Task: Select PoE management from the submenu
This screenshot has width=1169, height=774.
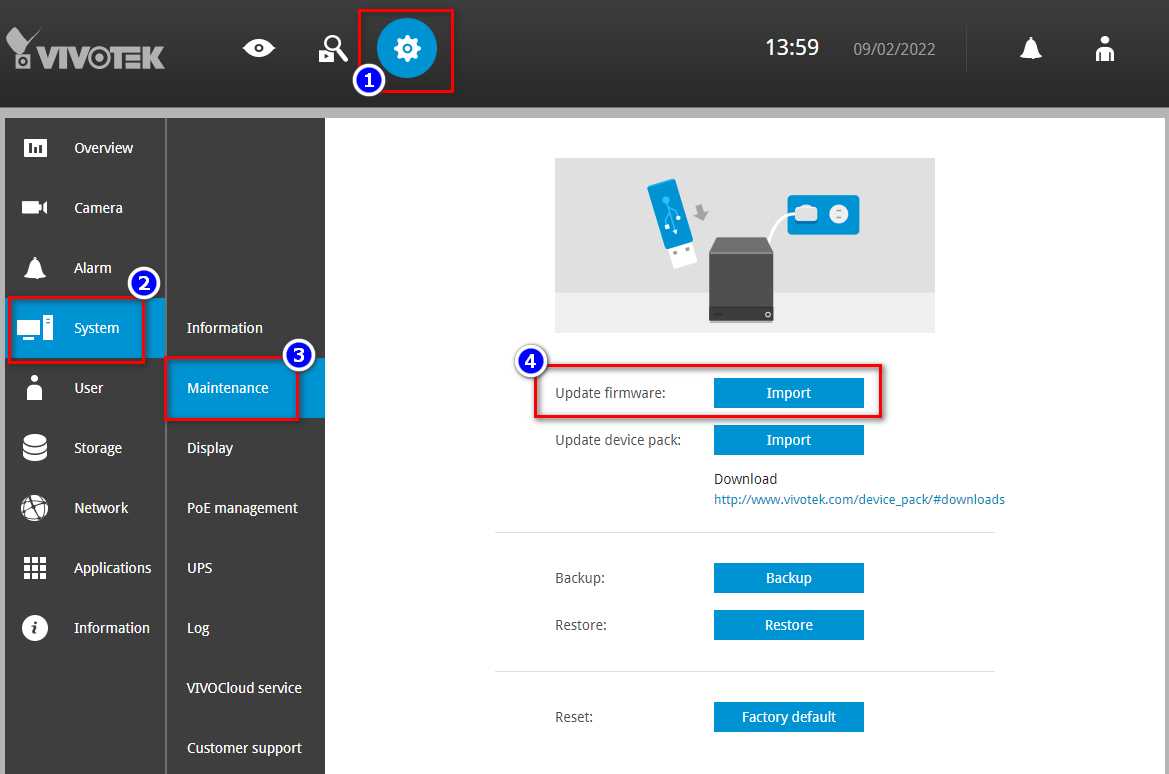Action: tap(241, 507)
